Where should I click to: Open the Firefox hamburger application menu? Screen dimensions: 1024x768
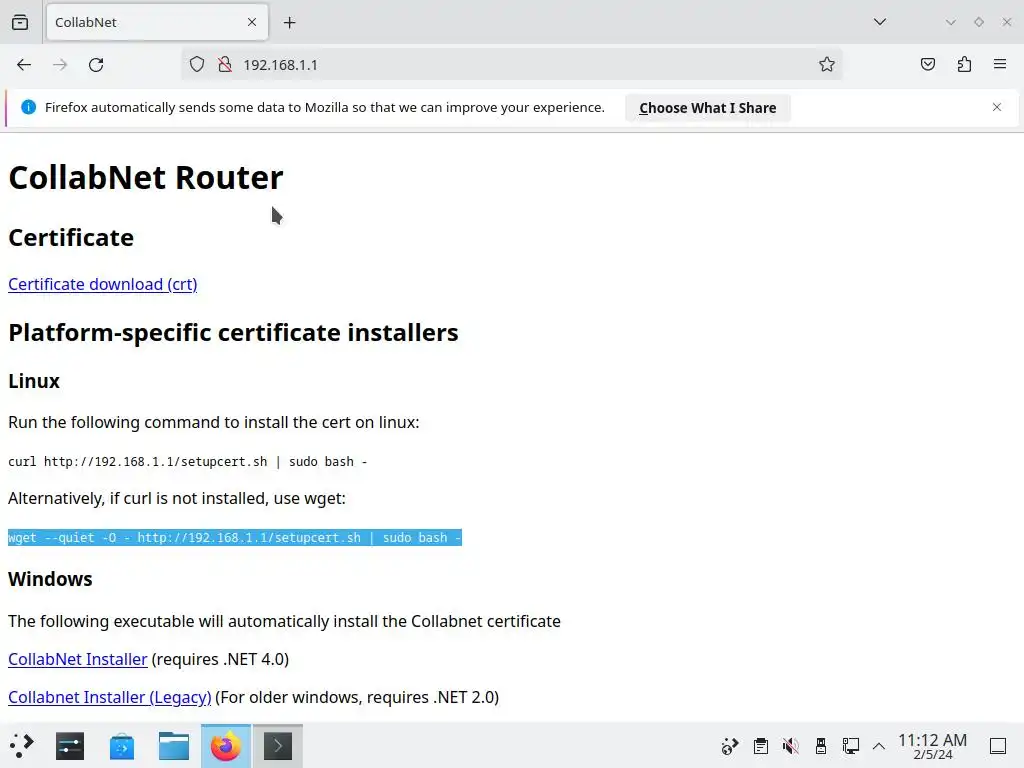point(1000,65)
